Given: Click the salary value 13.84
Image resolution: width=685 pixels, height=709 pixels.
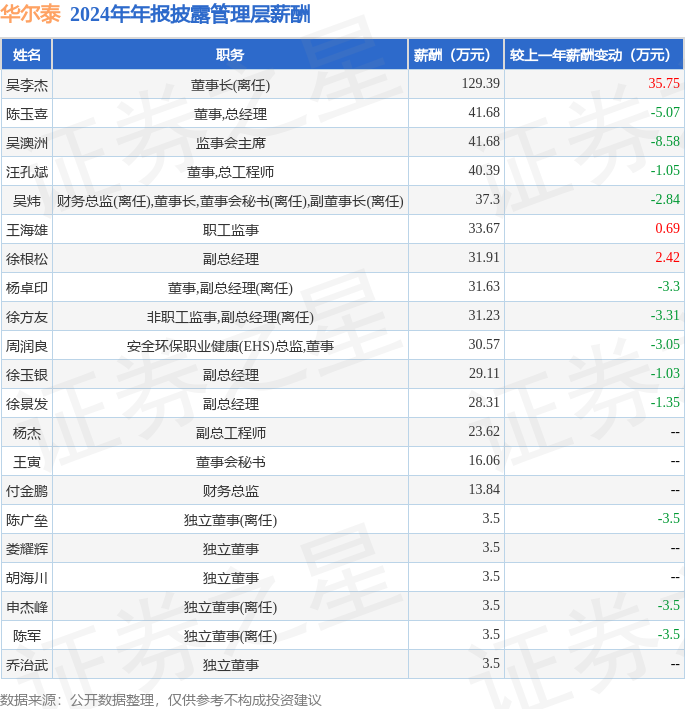Looking at the screenshot, I should pyautogui.click(x=484, y=489).
